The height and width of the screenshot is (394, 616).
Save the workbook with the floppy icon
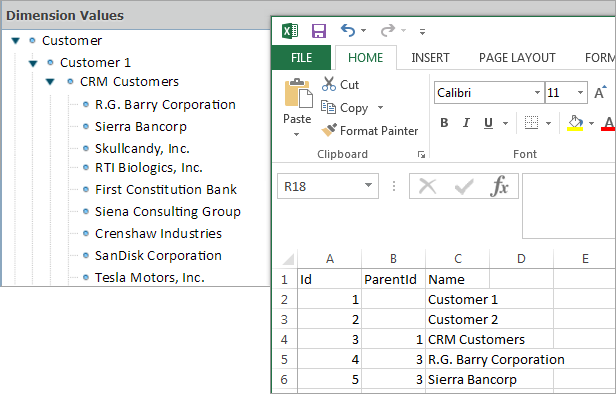[x=319, y=31]
